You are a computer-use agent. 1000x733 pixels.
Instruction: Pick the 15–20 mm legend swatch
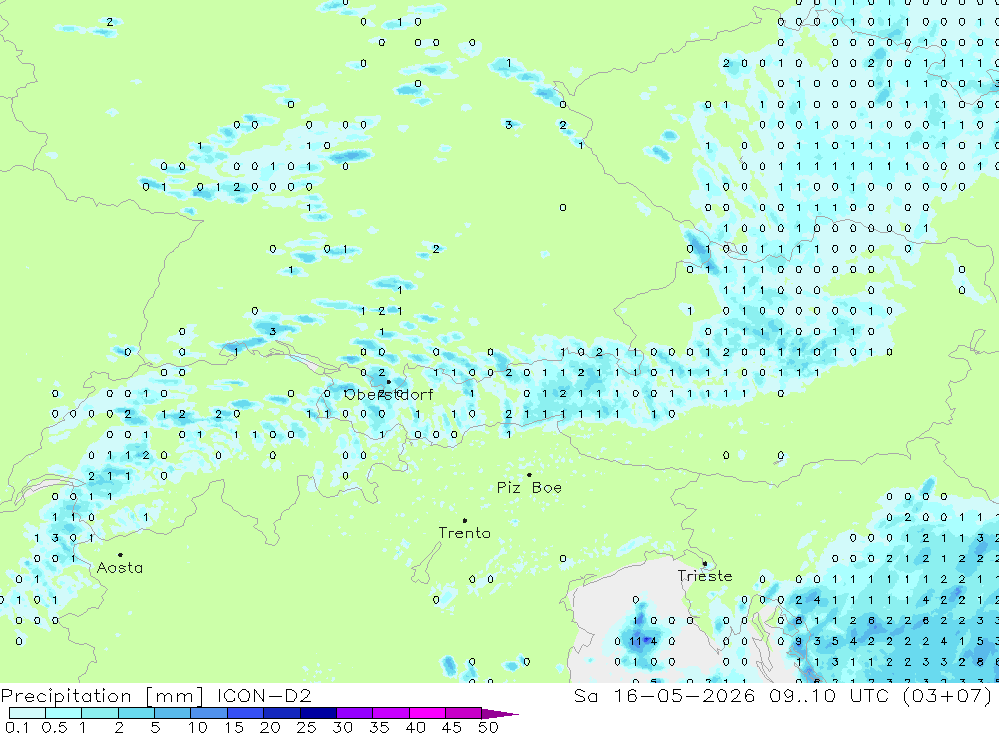point(246,713)
